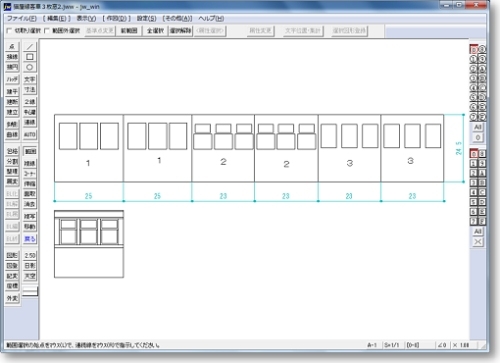Select the 分割 divide tool
Image resolution: width=500 pixels, height=363 pixels.
(12, 161)
